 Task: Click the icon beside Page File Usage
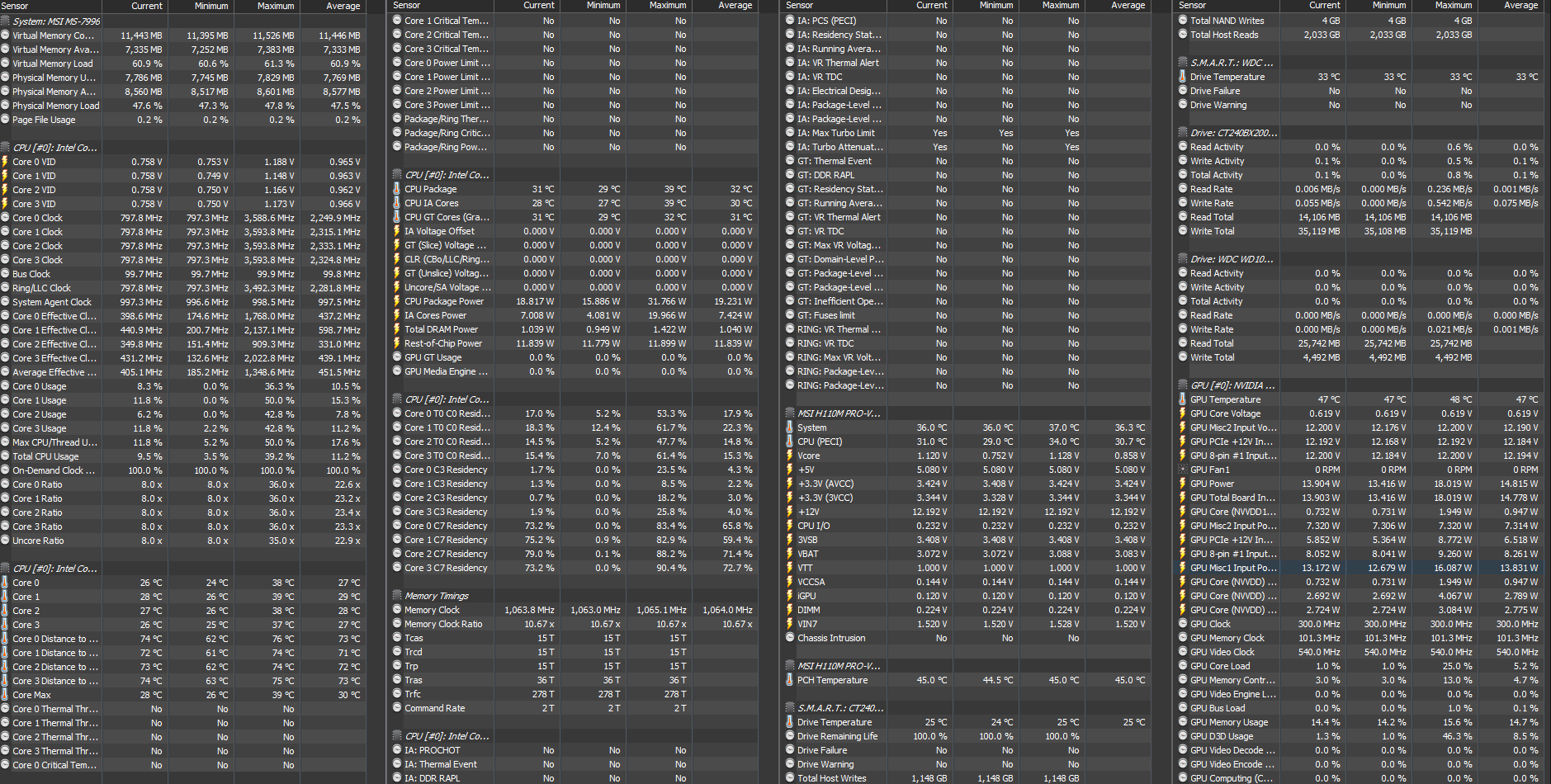(x=5, y=120)
